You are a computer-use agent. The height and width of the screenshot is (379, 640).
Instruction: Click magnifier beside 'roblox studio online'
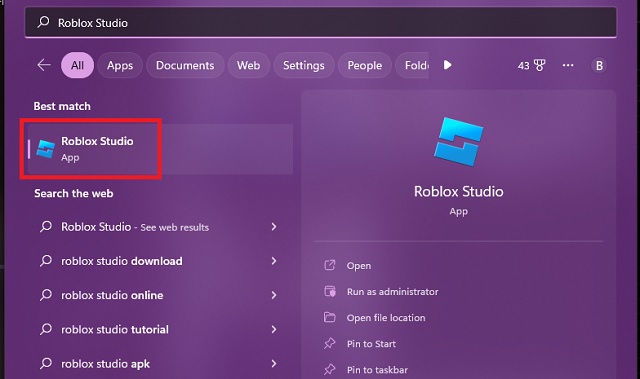click(46, 295)
